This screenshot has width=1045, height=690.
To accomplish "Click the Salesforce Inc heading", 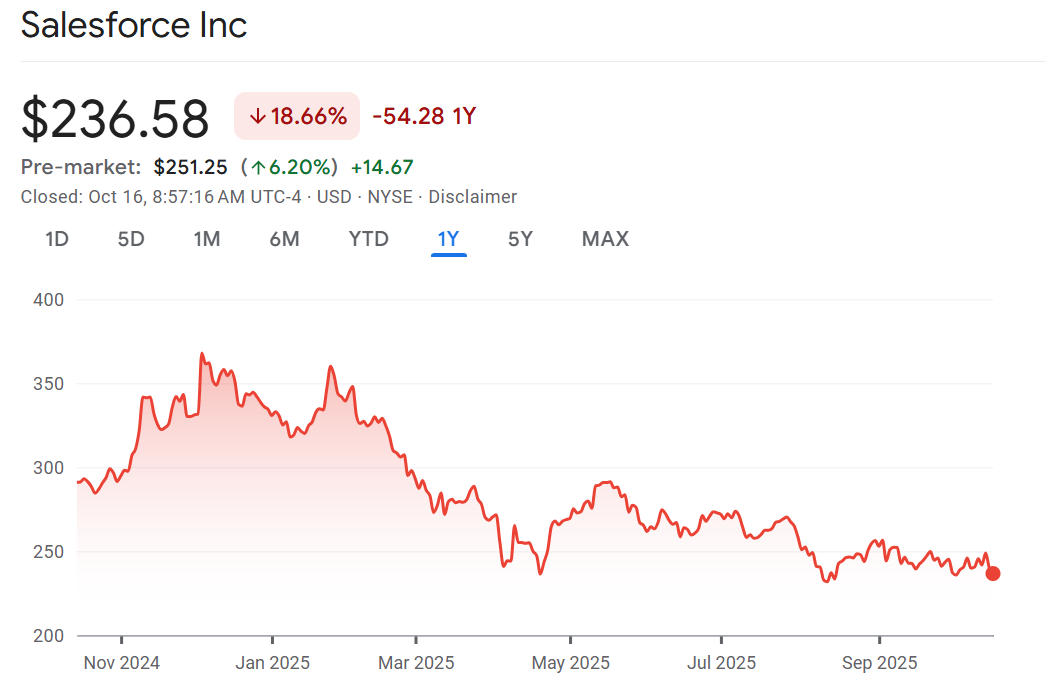I will coord(134,25).
